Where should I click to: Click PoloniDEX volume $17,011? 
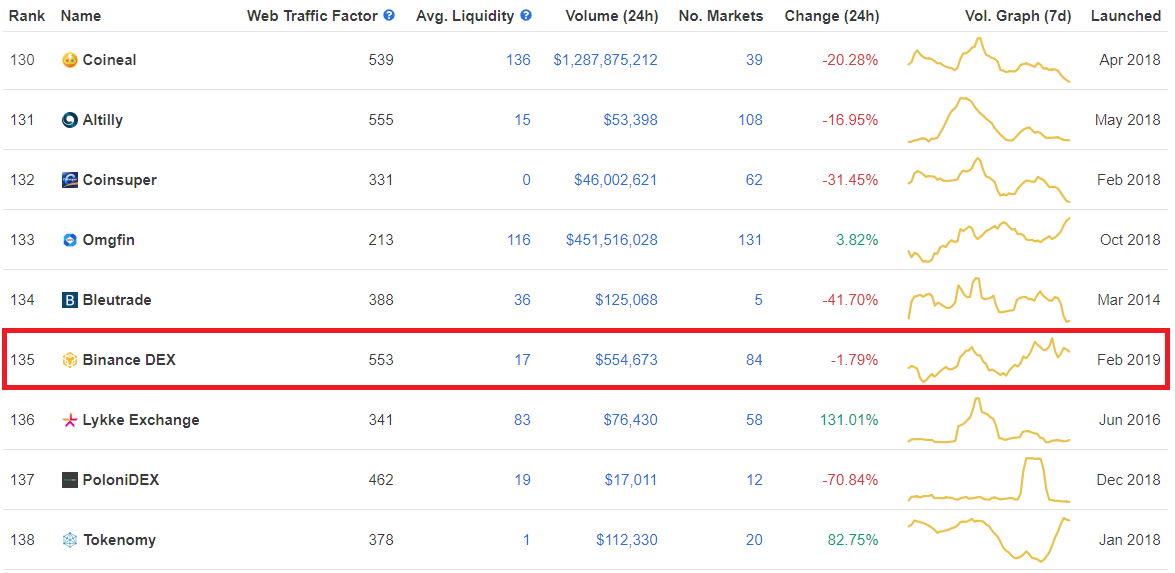coord(631,480)
